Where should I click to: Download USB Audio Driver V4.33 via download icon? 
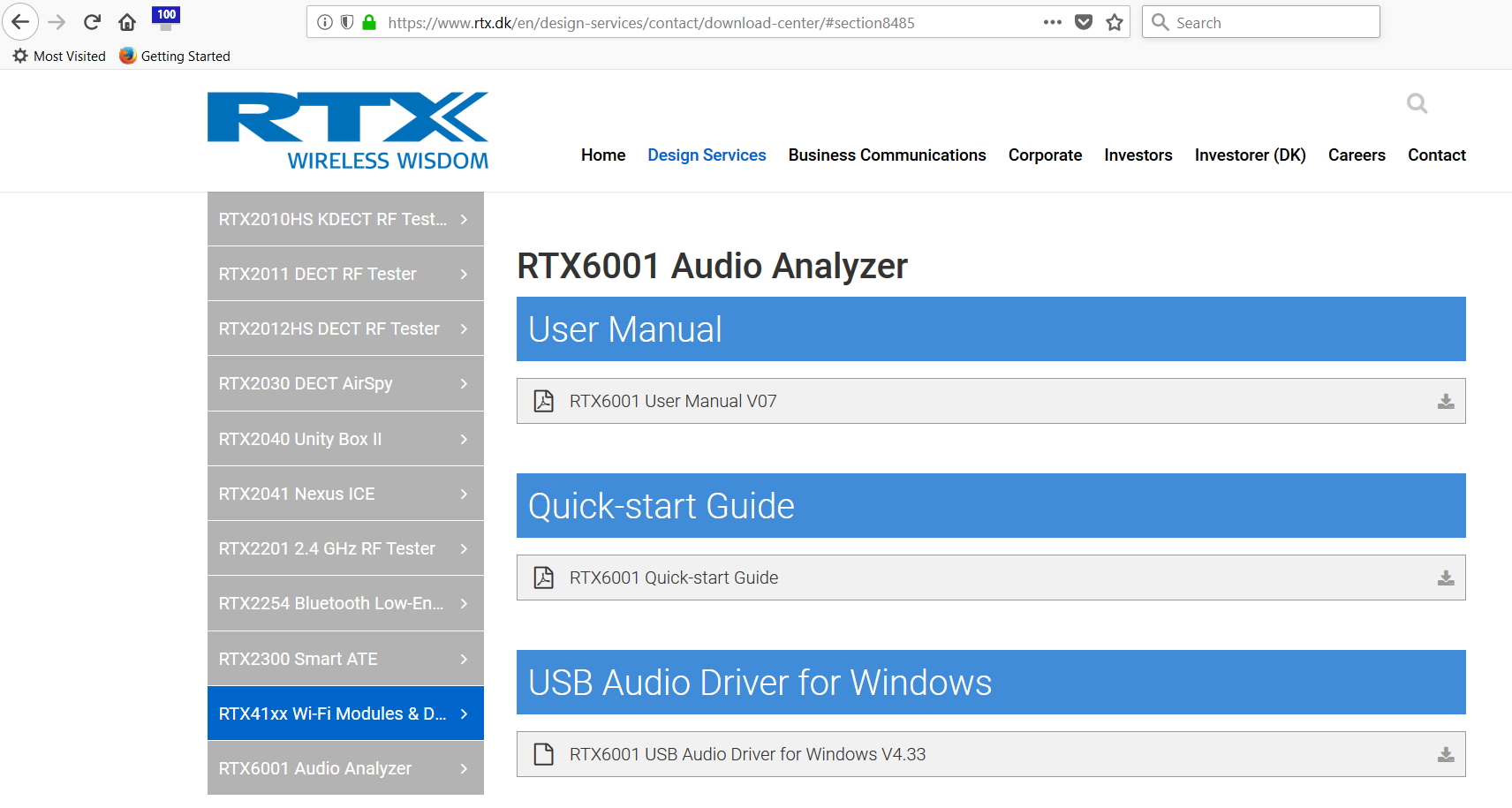pos(1446,754)
